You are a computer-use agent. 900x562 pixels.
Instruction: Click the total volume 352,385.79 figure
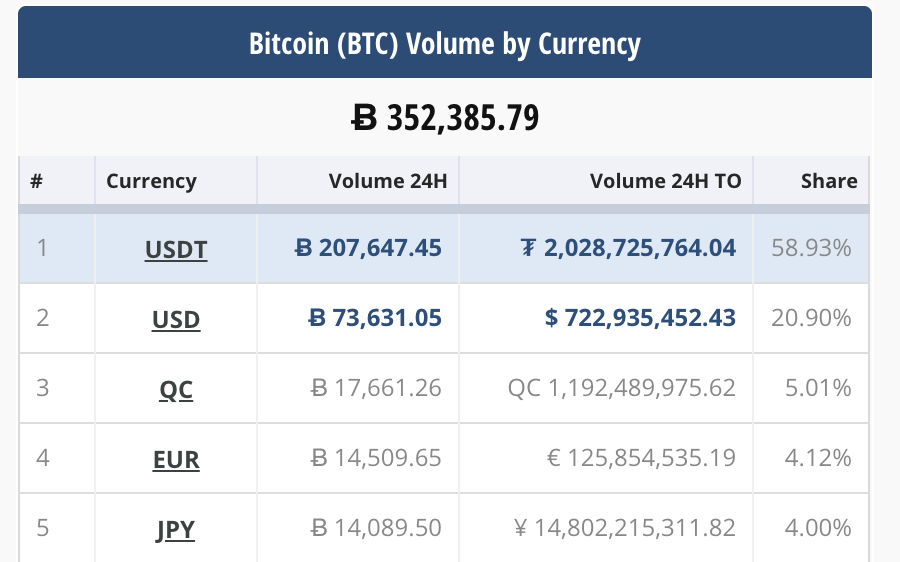(445, 118)
